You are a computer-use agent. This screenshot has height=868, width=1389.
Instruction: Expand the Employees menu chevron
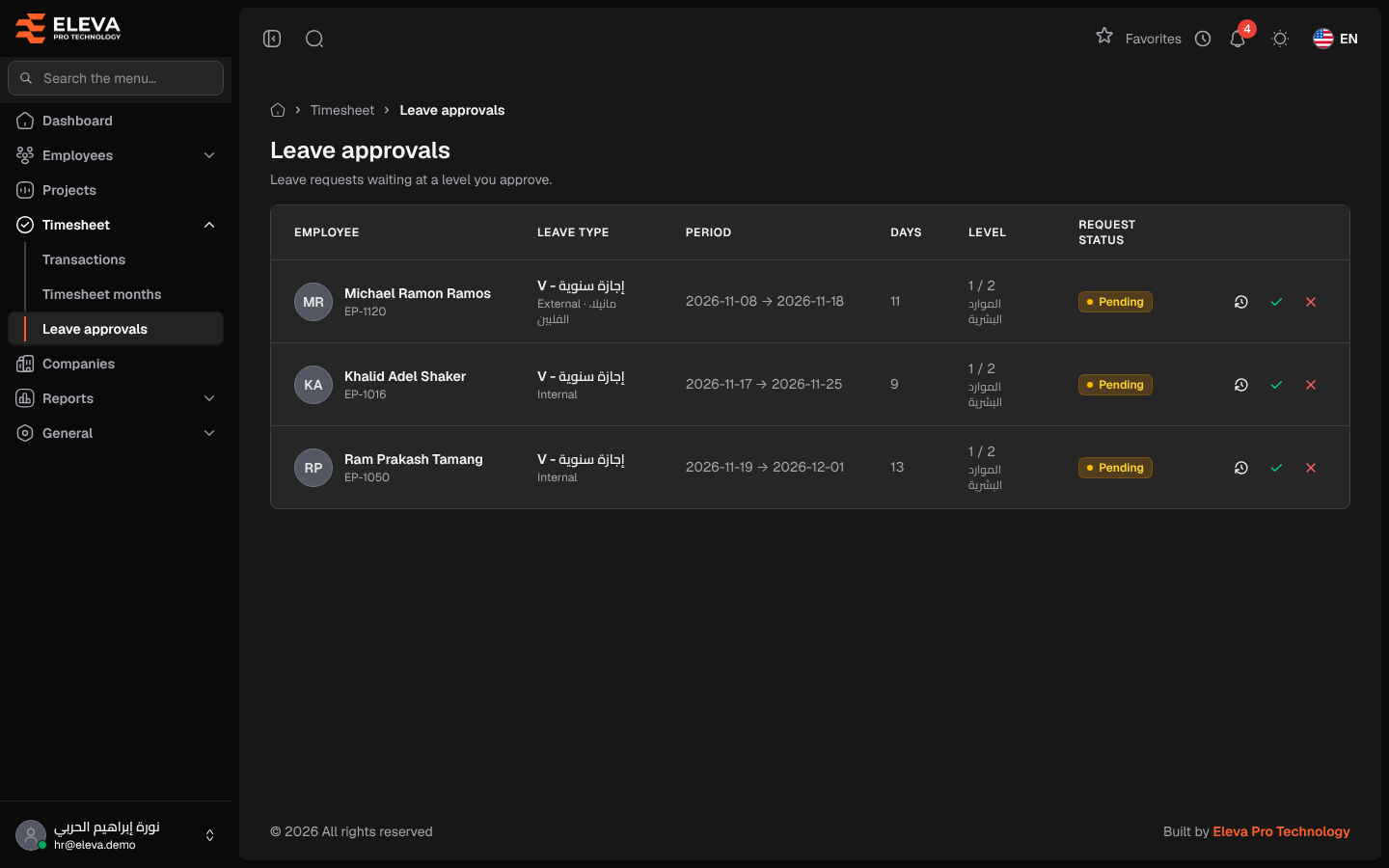click(209, 155)
